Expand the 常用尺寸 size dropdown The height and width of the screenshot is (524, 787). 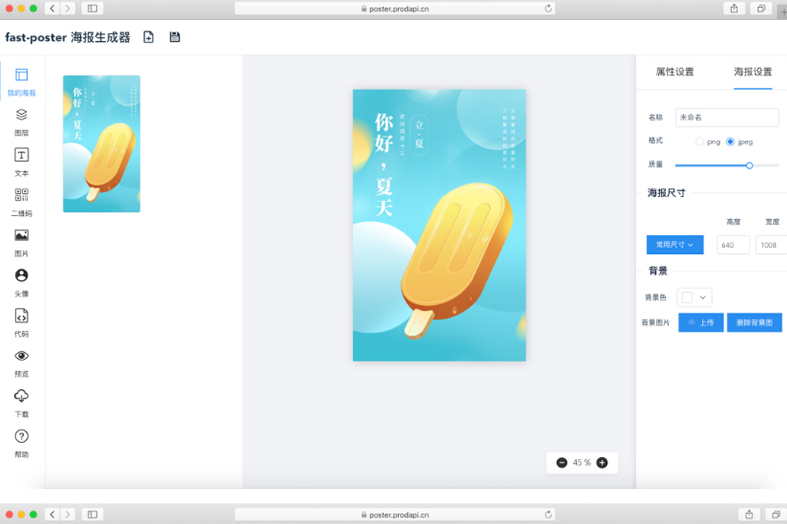tap(675, 244)
